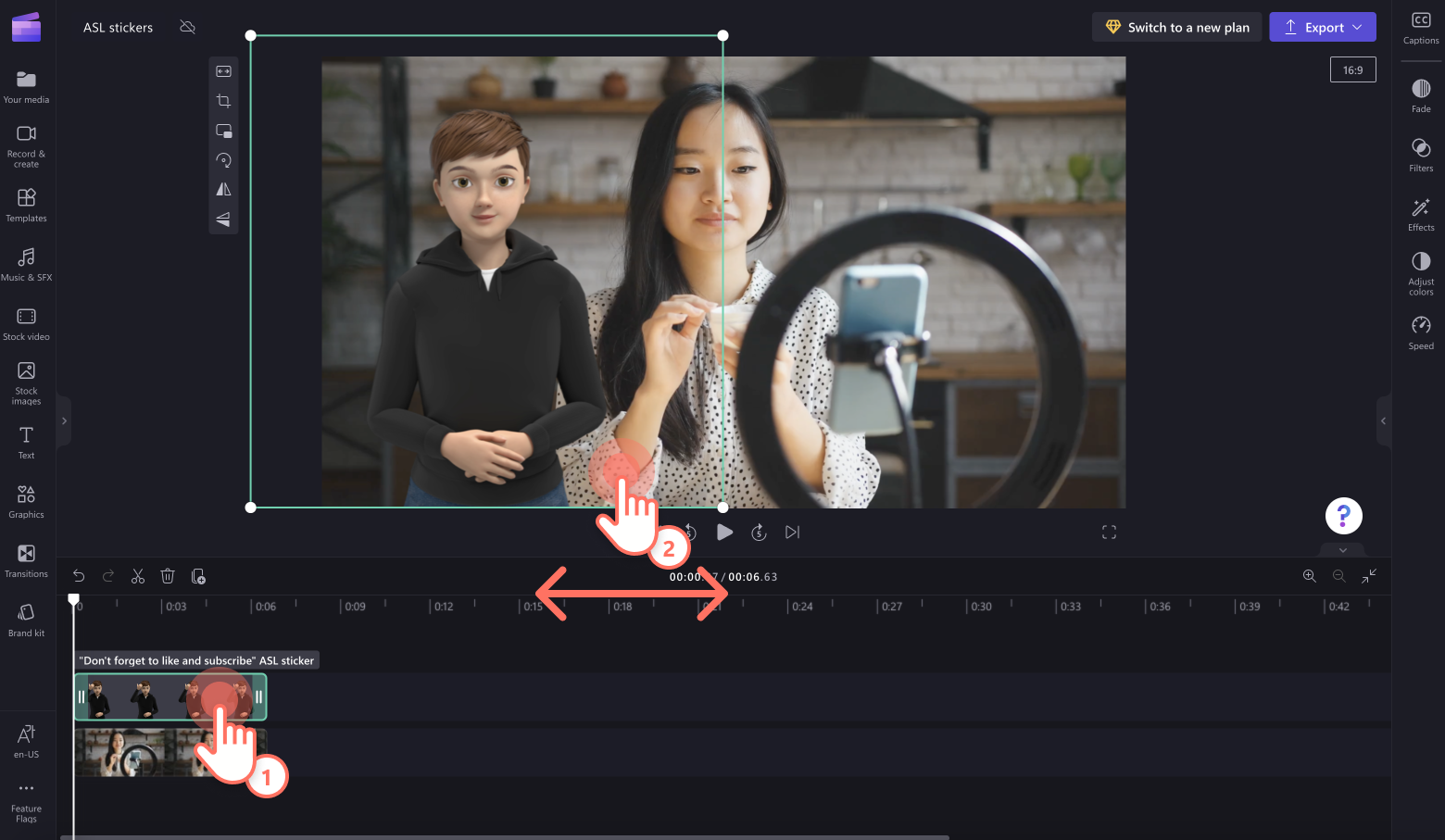Open the Captions panel
The height and width of the screenshot is (840, 1445).
point(1421,28)
